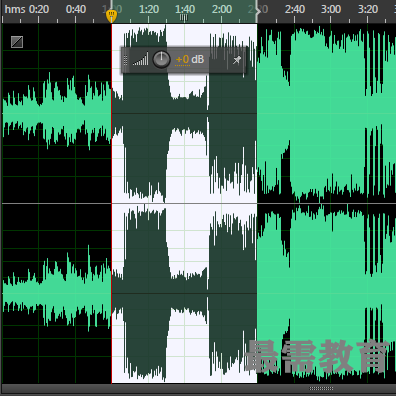Screen dimensions: 396x396
Task: Turn the volume knob on the HUD
Action: click(161, 60)
